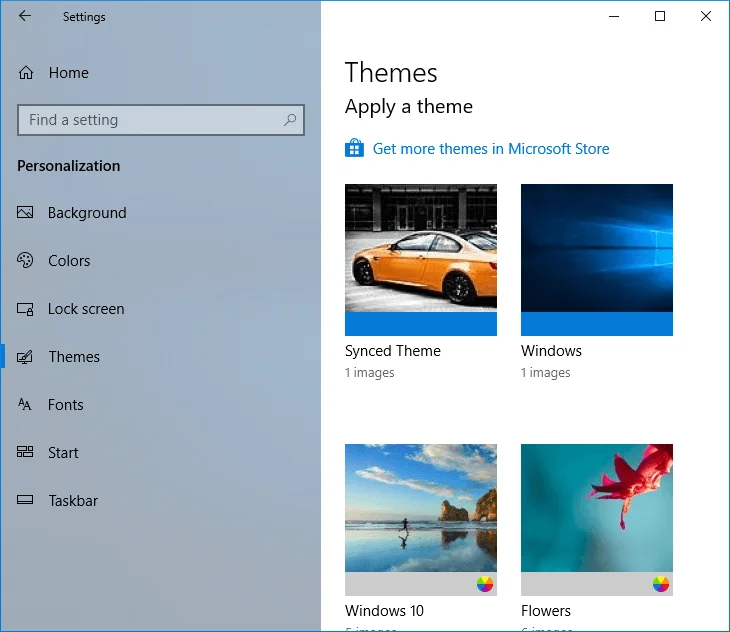Viewport: 730px width, 632px height.
Task: Click the Microsoft Store bag icon
Action: (x=354, y=148)
